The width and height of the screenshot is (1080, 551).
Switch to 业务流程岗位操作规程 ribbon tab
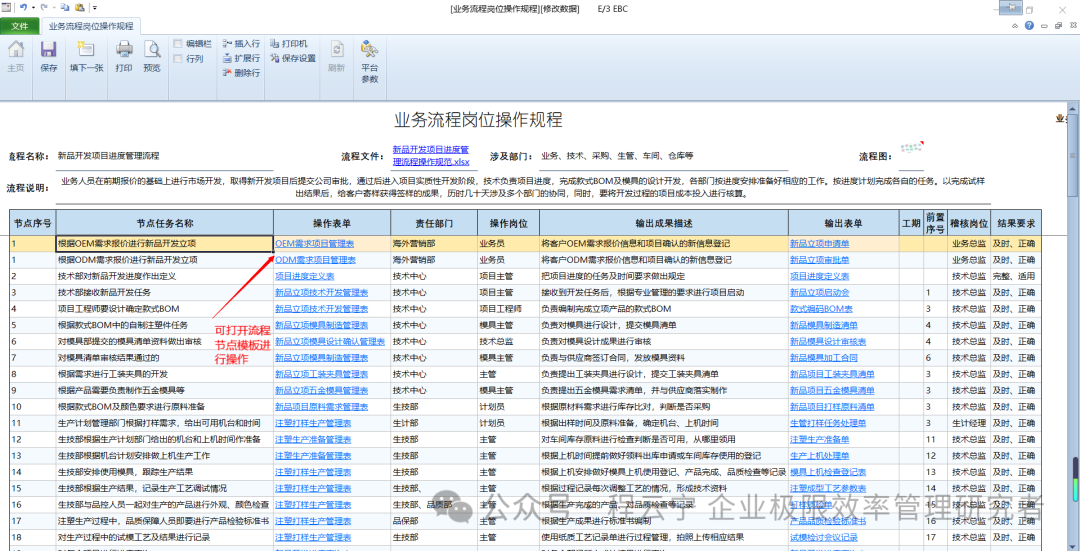pos(91,26)
